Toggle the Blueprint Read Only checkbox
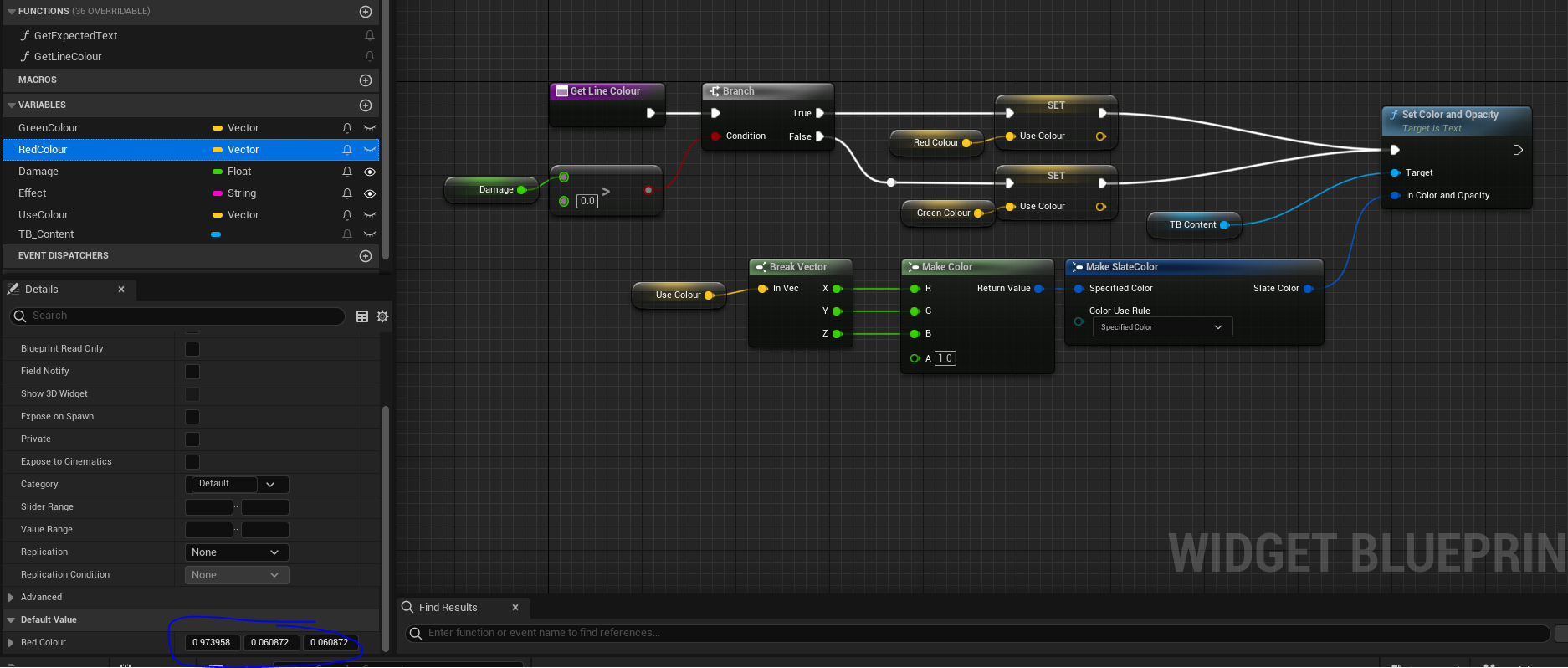1568x668 pixels. pos(192,349)
